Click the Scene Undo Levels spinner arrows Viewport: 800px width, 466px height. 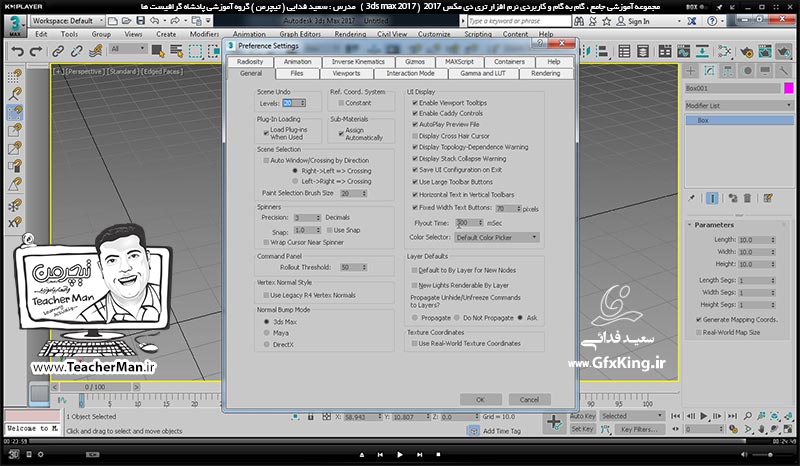[303, 103]
